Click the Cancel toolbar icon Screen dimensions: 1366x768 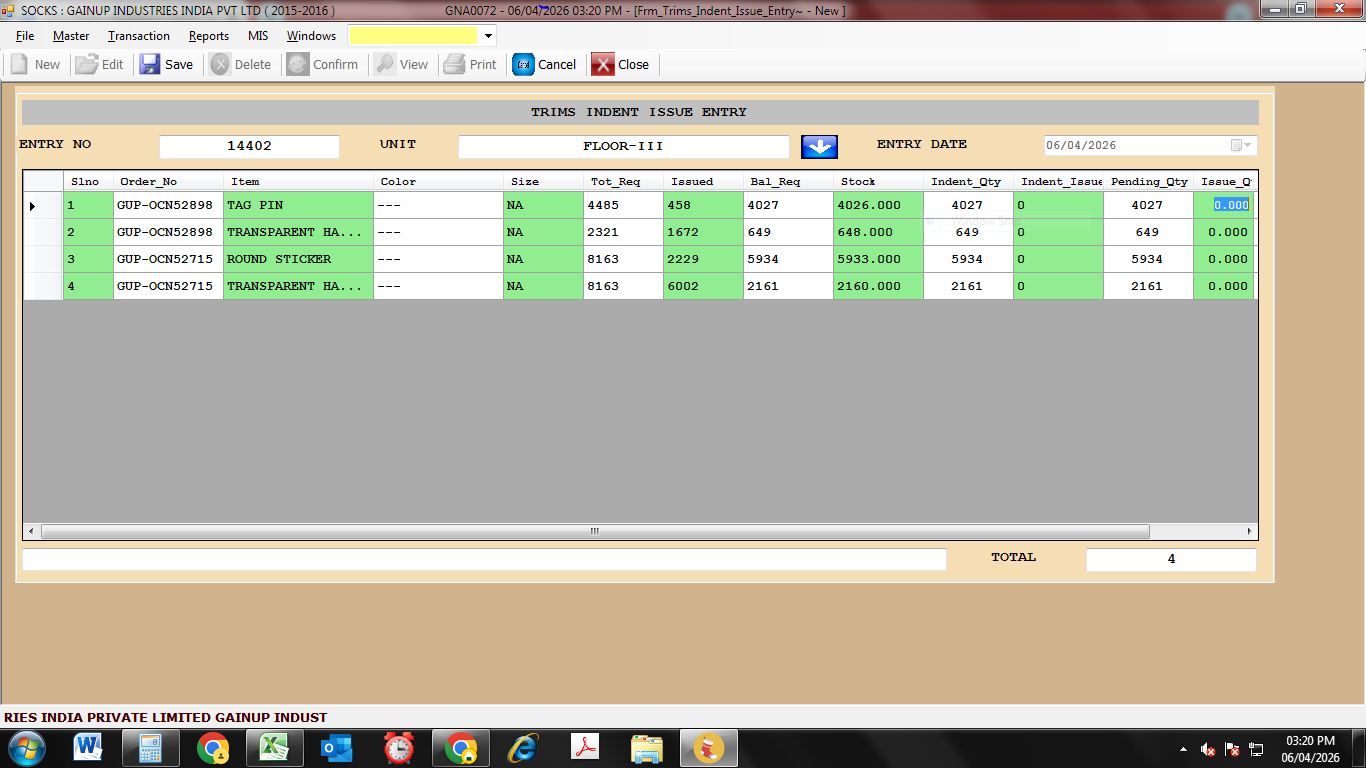[x=523, y=64]
